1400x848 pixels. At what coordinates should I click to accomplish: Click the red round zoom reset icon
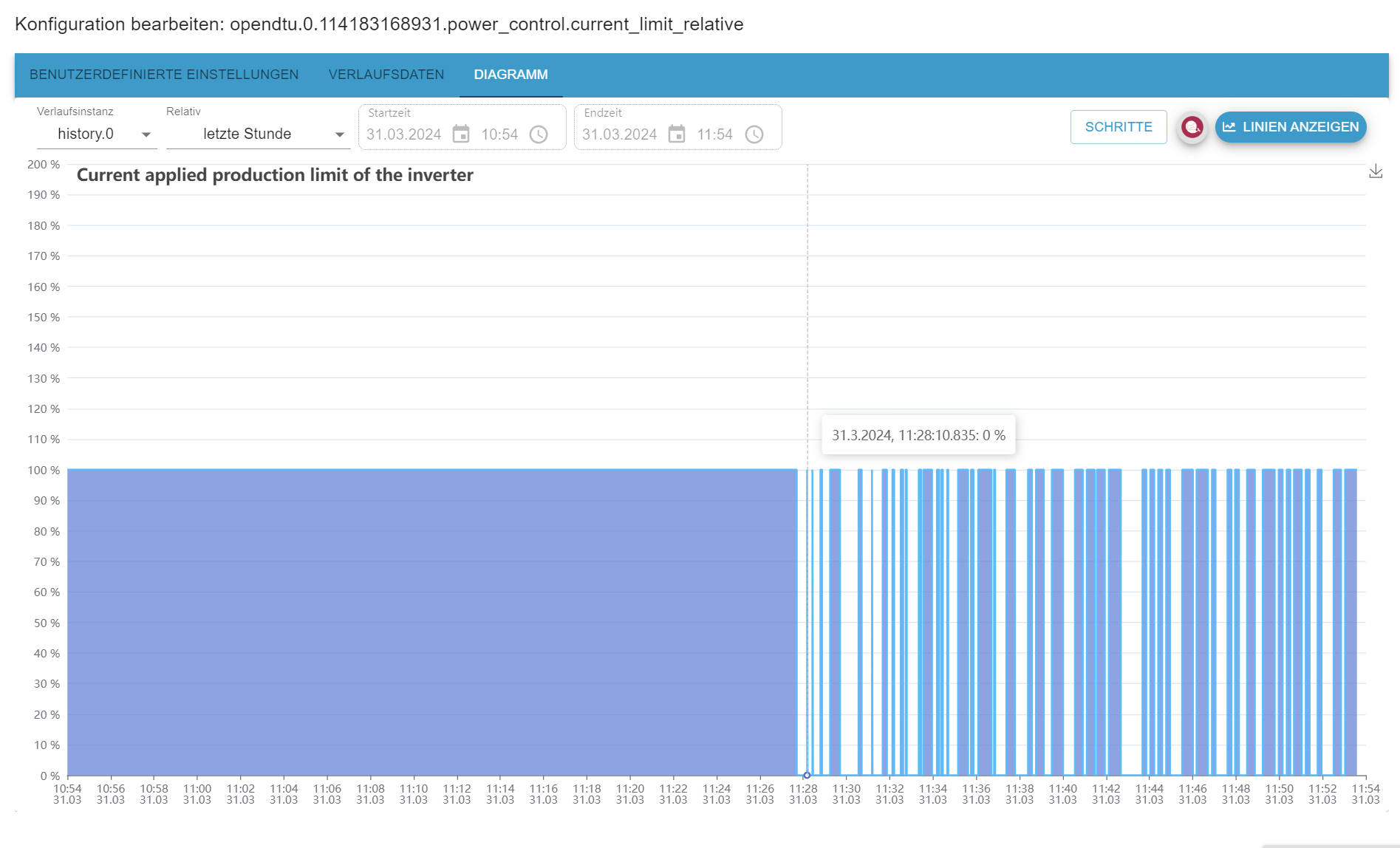[1192, 127]
